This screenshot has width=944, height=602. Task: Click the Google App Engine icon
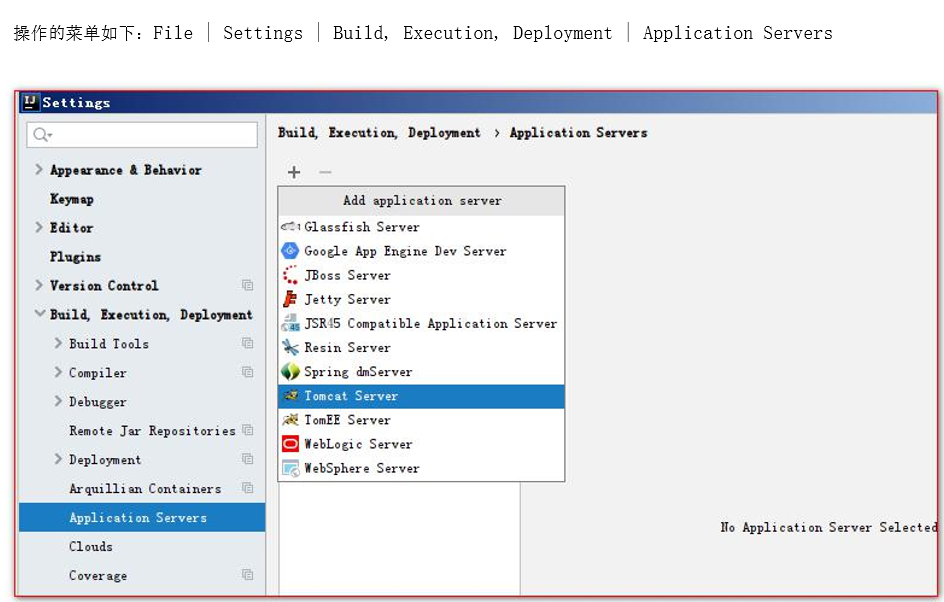[x=290, y=251]
